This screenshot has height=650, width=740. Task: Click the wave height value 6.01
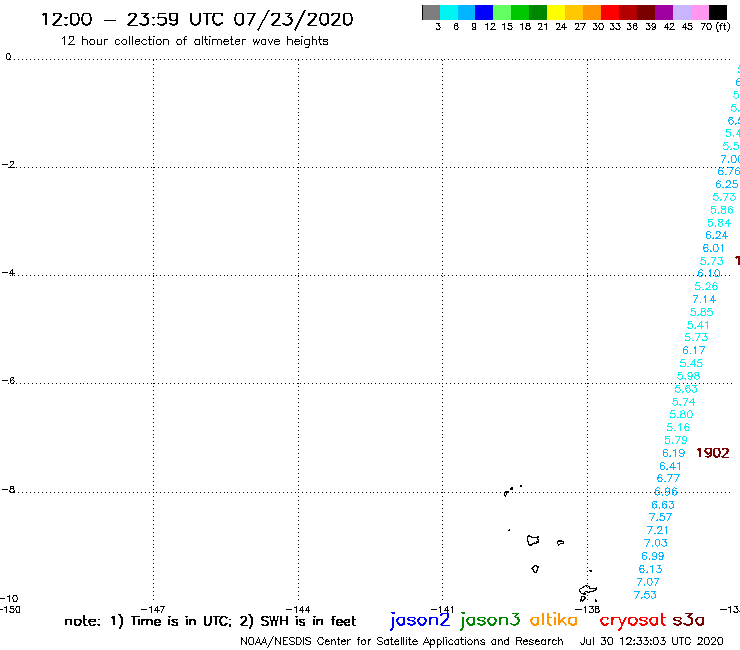713,249
